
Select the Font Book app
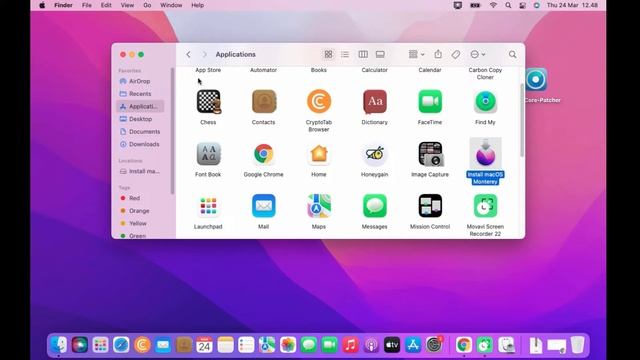(209, 154)
